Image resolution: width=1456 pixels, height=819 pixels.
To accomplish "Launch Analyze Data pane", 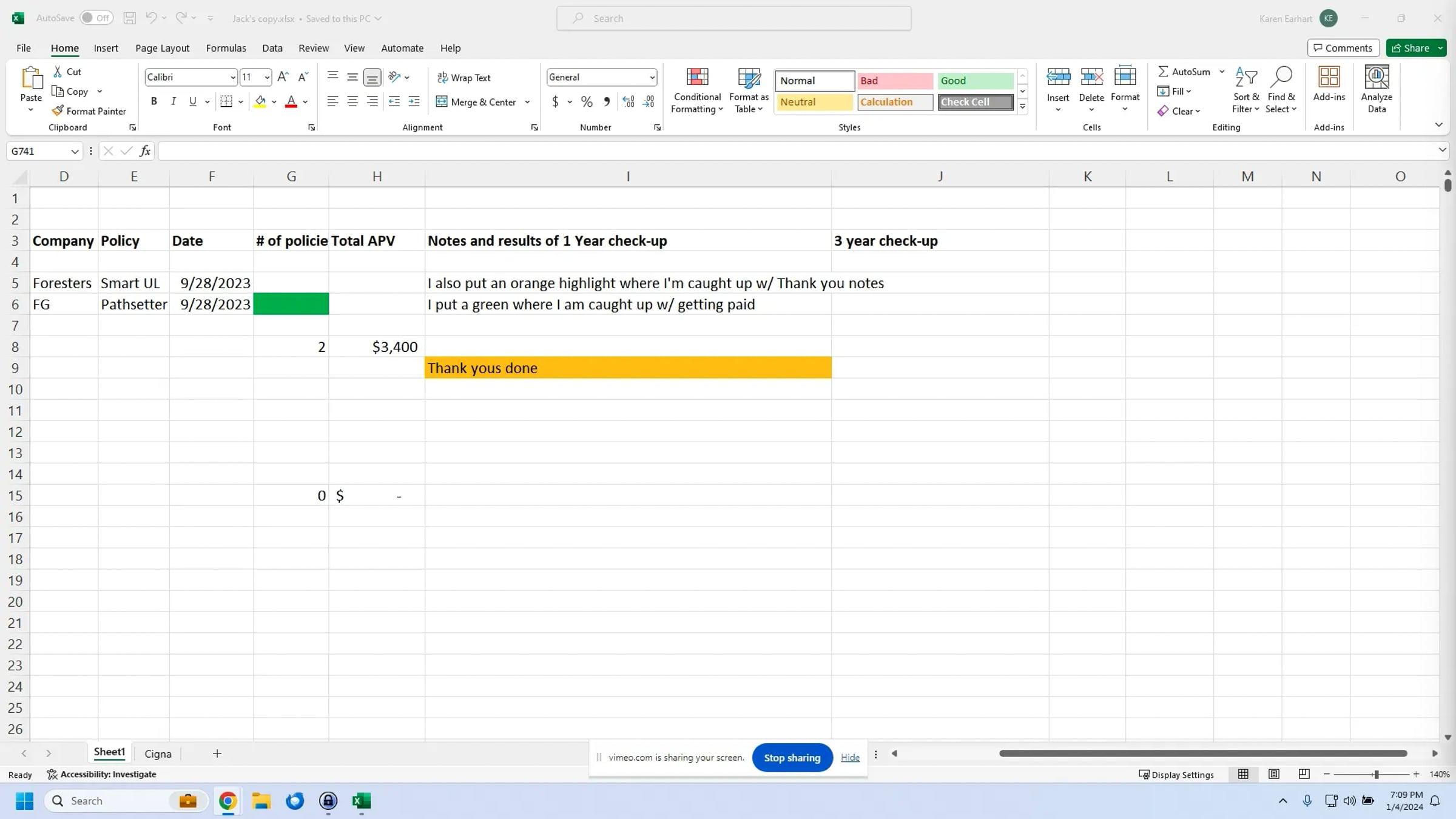I will pyautogui.click(x=1377, y=90).
